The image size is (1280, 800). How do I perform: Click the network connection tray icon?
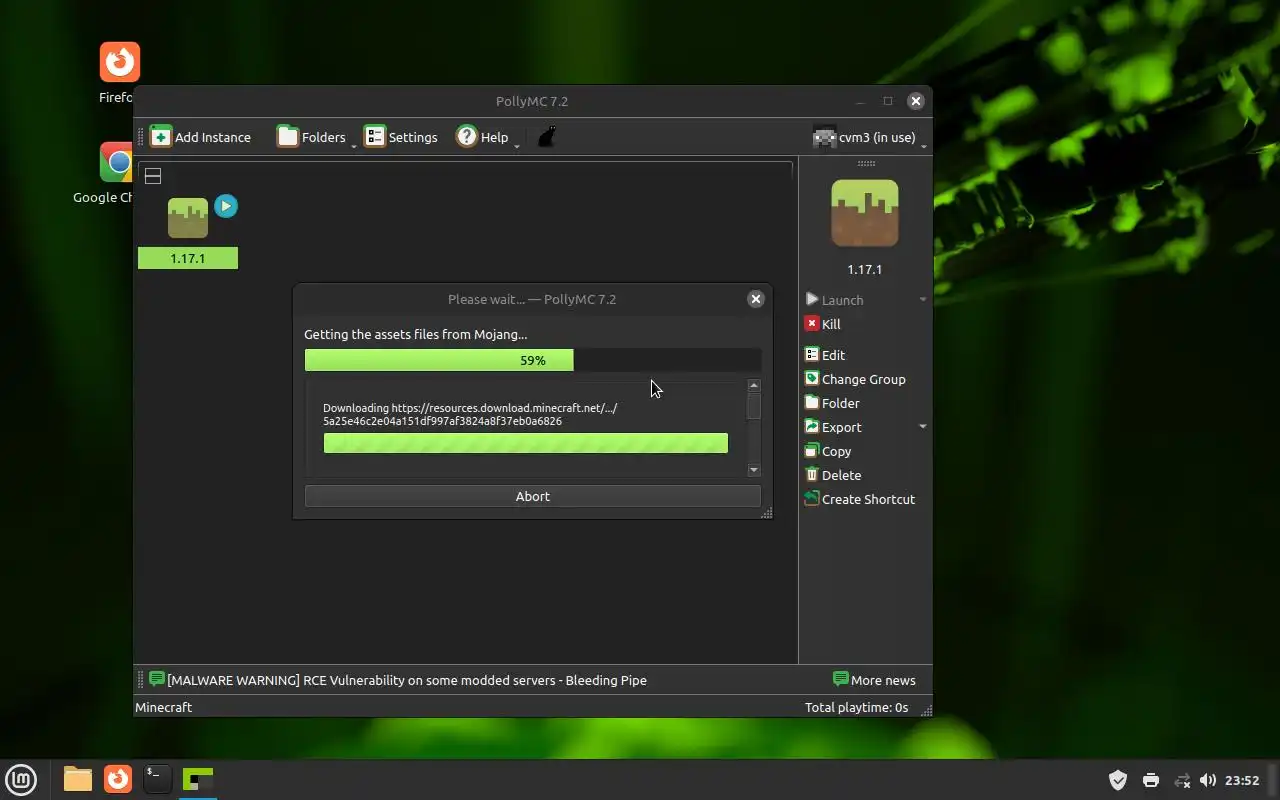pyautogui.click(x=1182, y=780)
